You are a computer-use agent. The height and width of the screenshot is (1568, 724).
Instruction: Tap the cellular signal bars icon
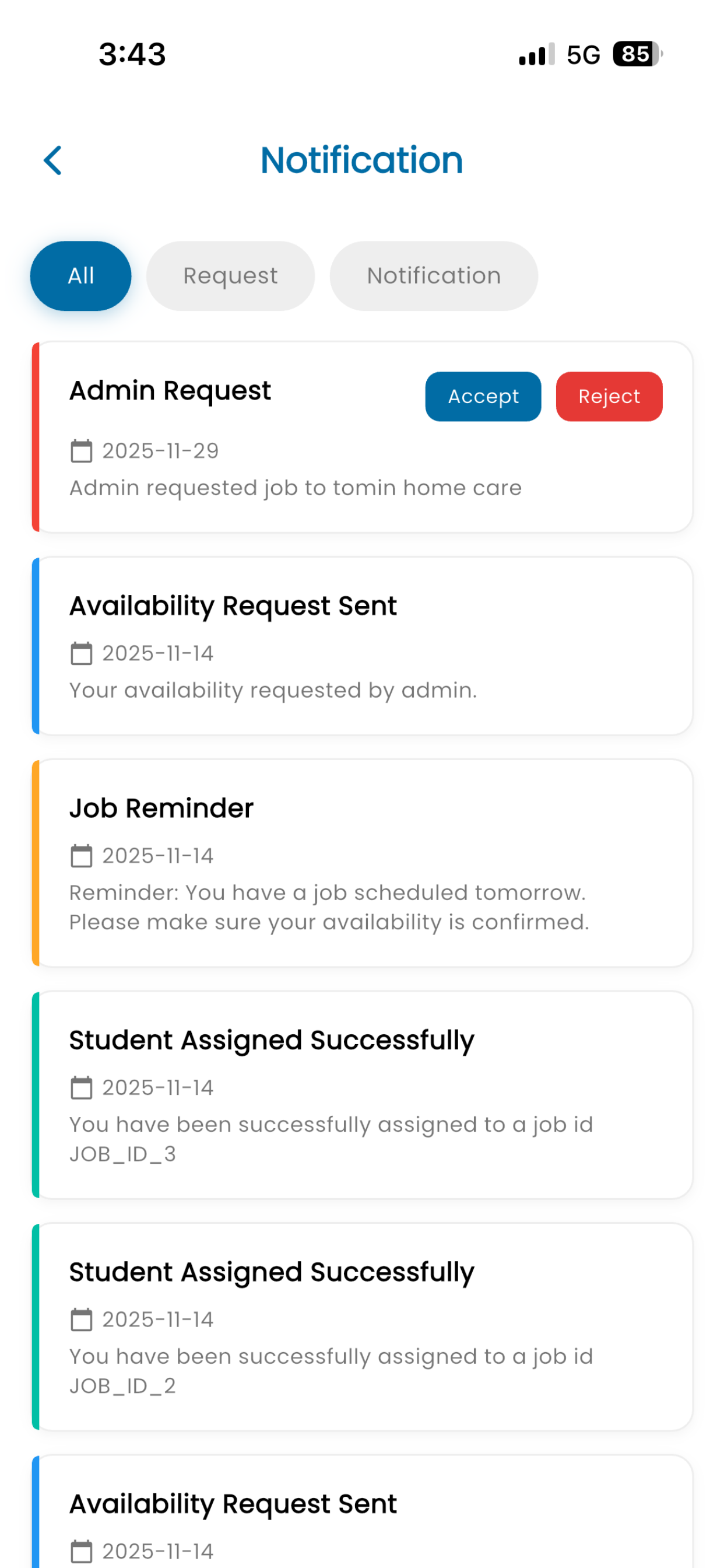(x=537, y=54)
